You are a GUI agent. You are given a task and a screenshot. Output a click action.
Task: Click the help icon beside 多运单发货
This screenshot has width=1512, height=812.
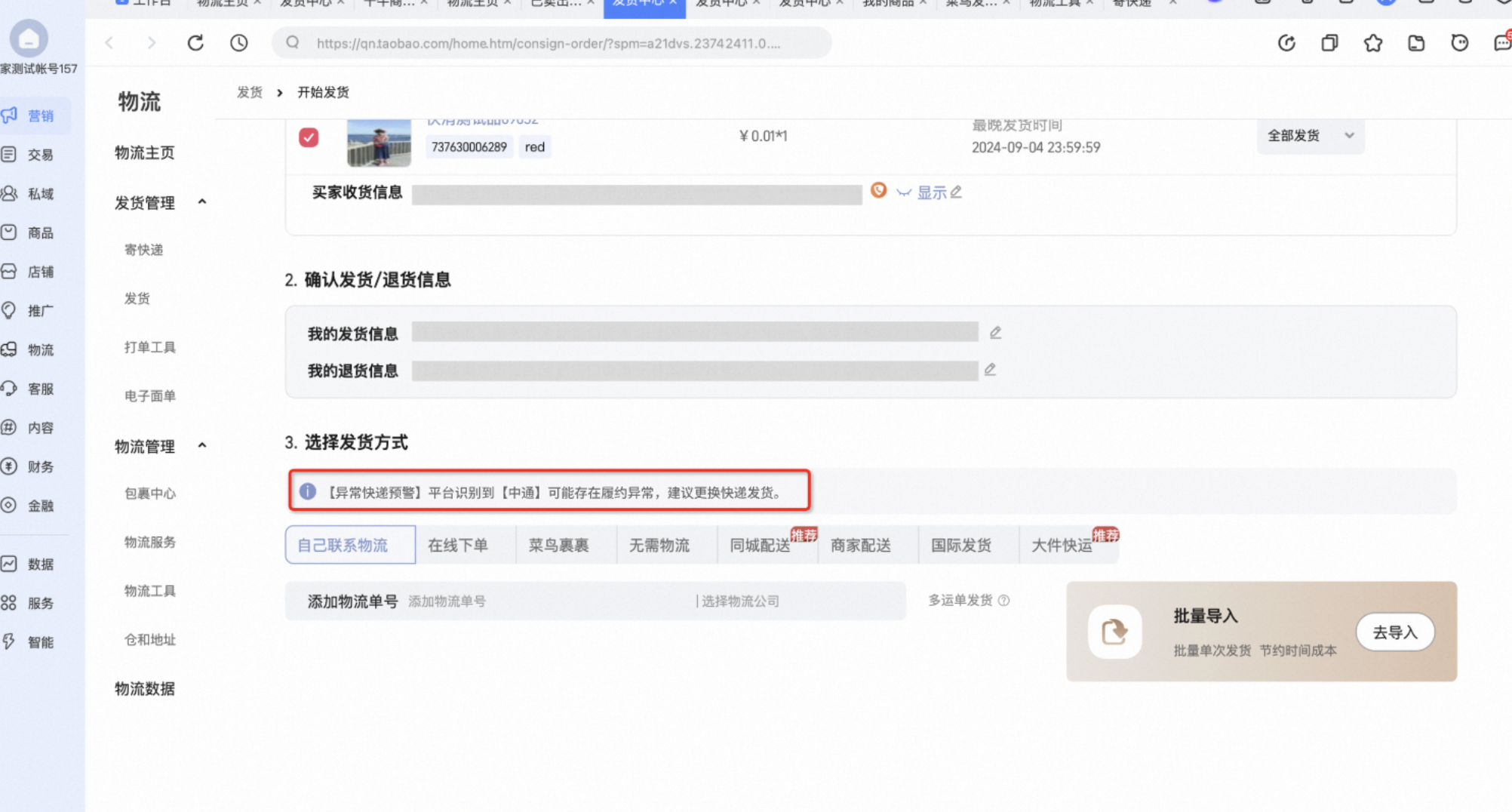pyautogui.click(x=1003, y=601)
